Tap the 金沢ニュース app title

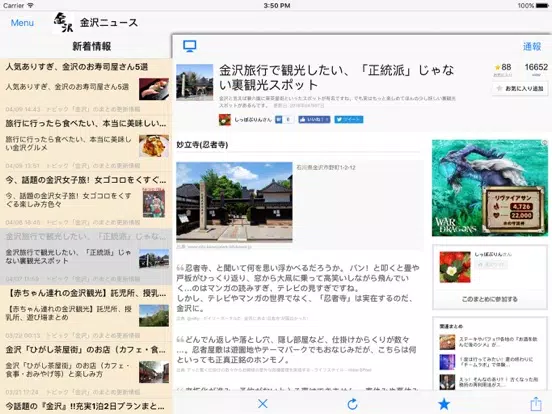(x=109, y=23)
